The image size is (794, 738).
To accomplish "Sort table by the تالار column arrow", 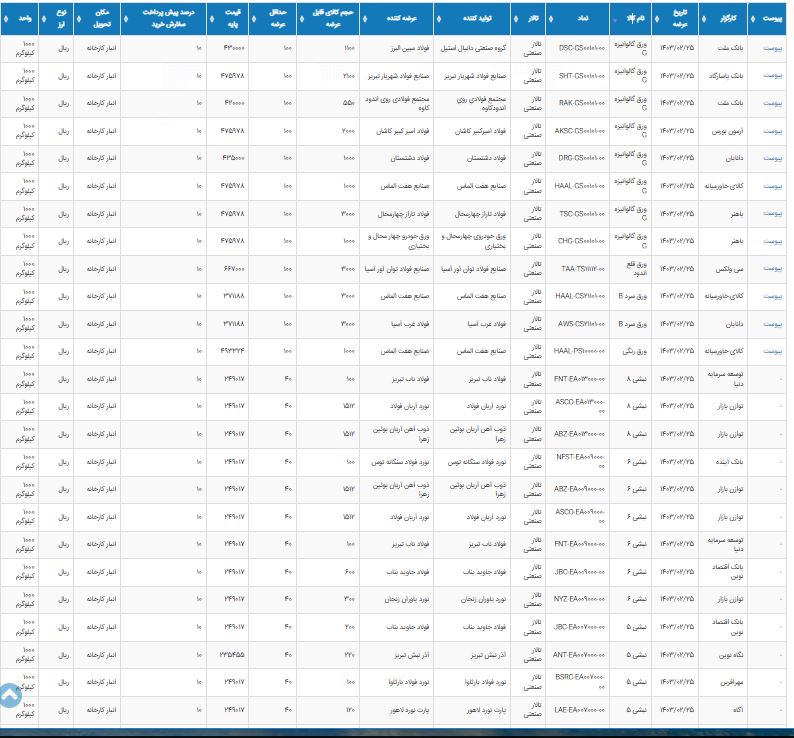I will [x=516, y=19].
